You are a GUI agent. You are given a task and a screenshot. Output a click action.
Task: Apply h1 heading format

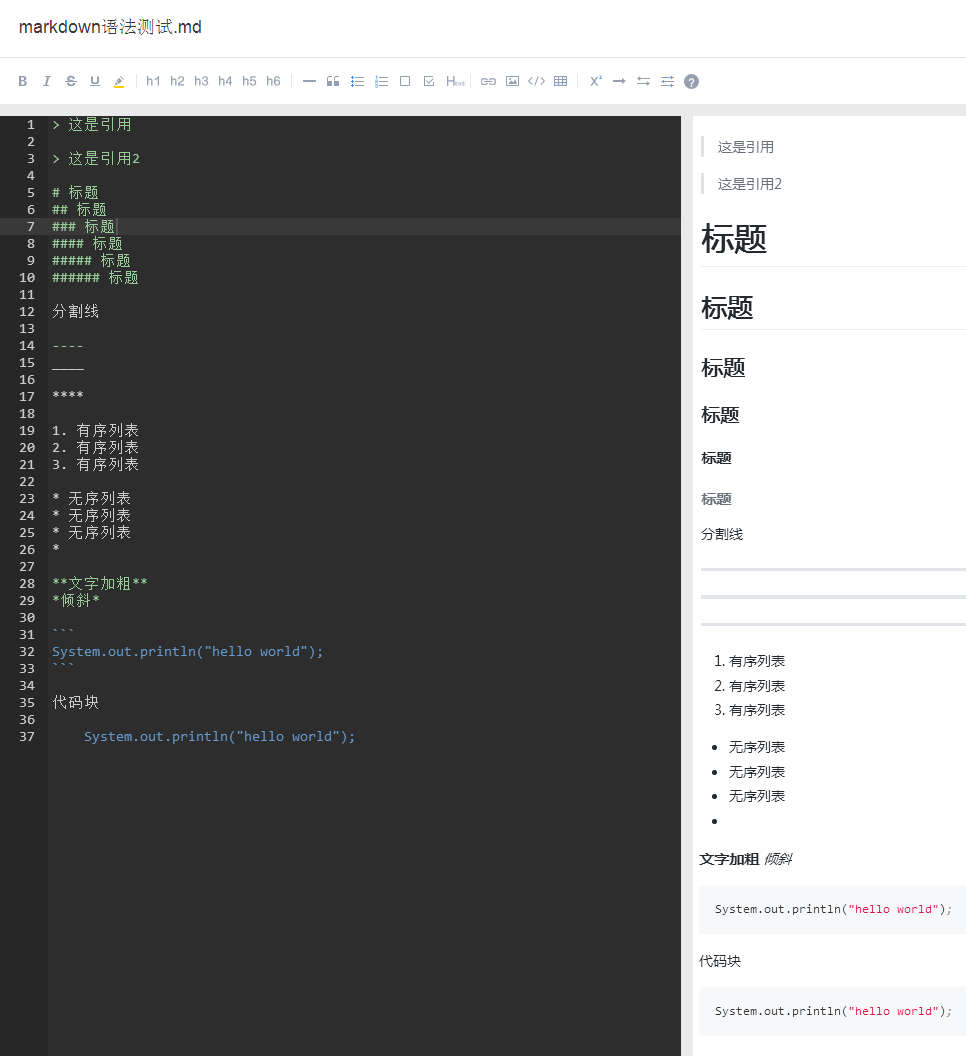(x=152, y=81)
